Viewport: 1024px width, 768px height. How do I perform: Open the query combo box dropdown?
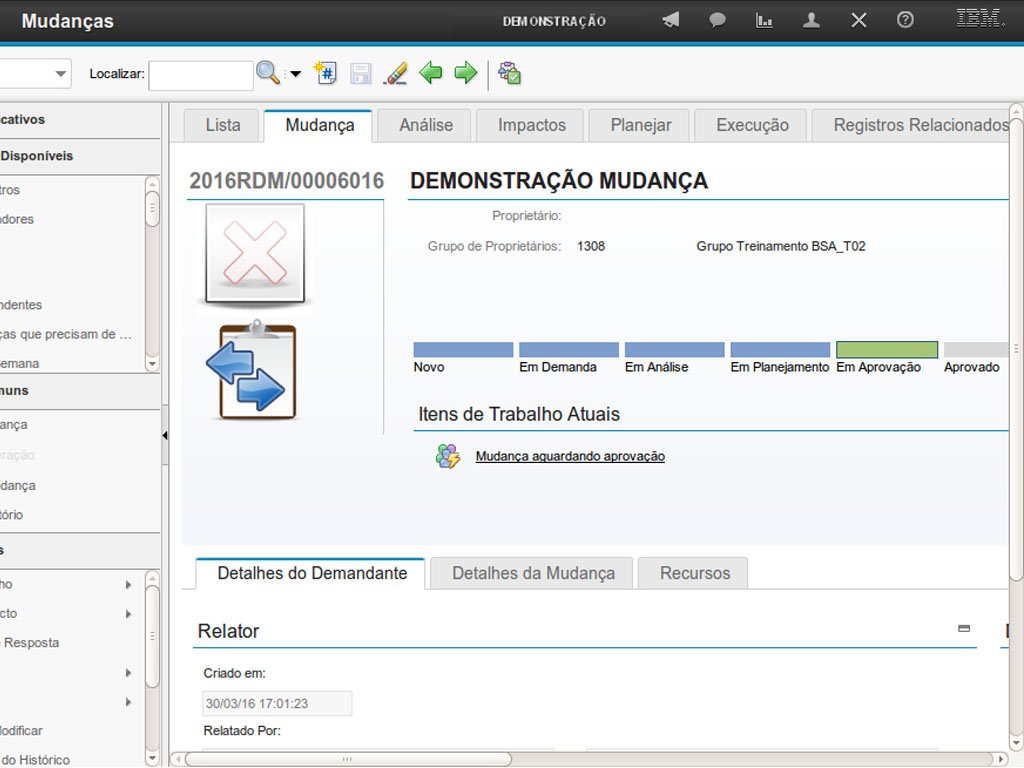[61, 74]
